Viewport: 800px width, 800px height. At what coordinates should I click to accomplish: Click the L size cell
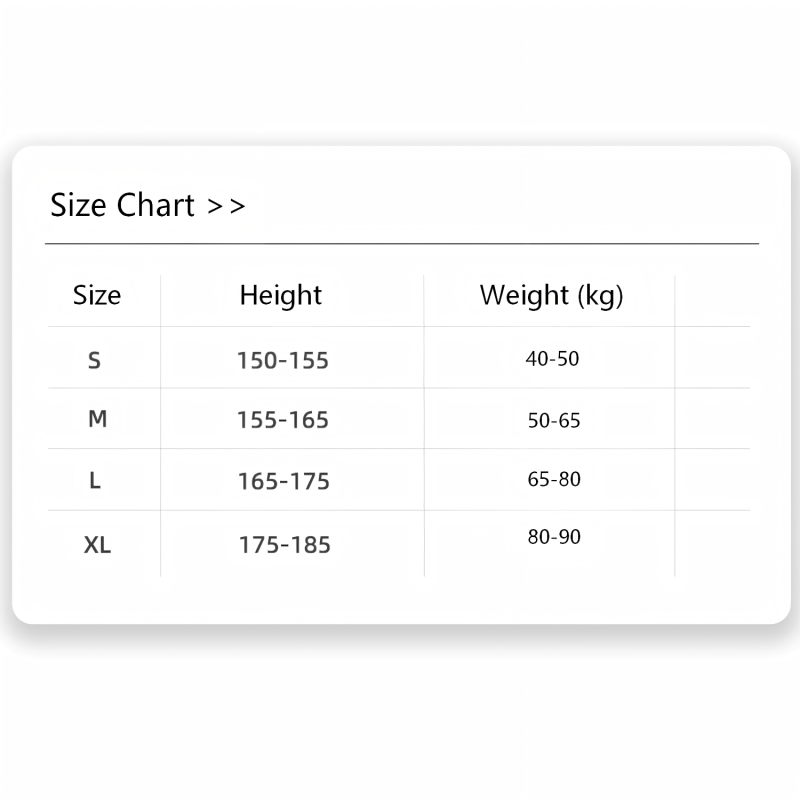[95, 481]
